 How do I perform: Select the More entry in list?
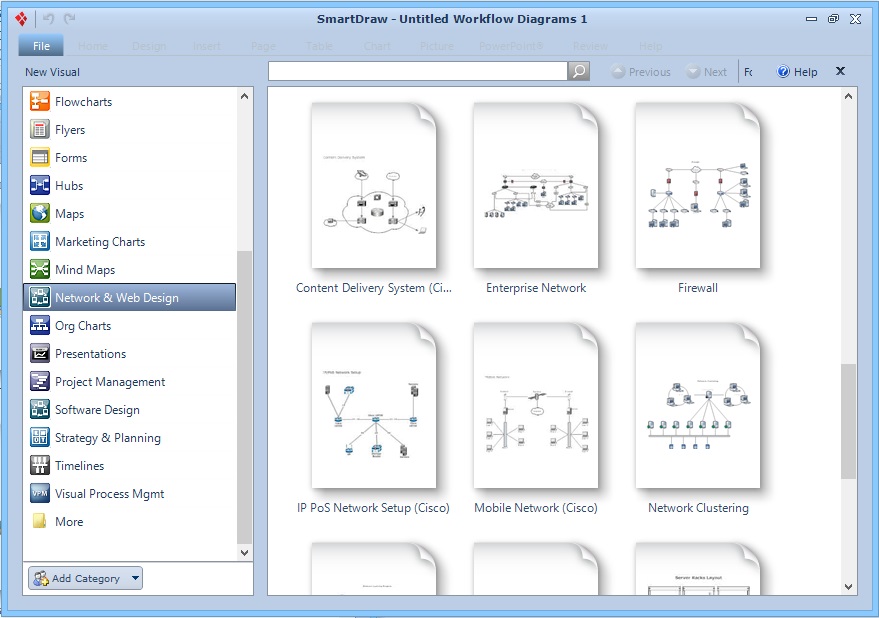pos(69,522)
